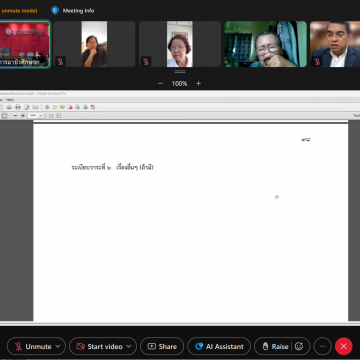Zoom out shared content with minus button
Image resolution: width=360 pixels, height=360 pixels.
(160, 83)
